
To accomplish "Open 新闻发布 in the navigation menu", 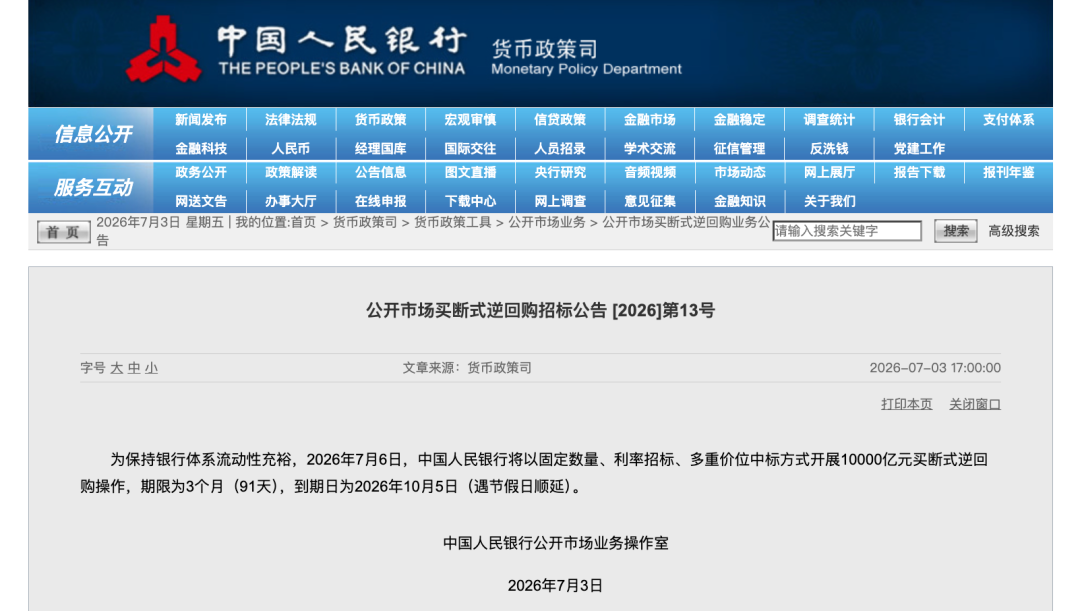I will [x=200, y=120].
